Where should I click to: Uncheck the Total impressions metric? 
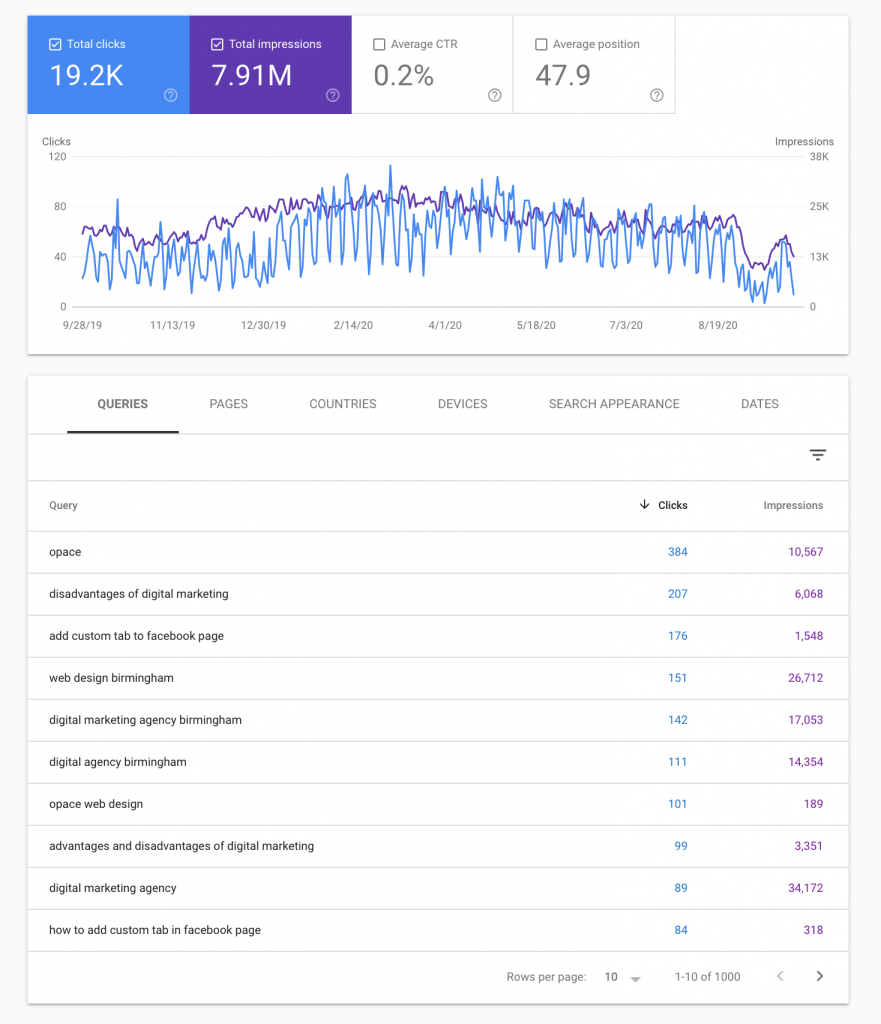[217, 44]
